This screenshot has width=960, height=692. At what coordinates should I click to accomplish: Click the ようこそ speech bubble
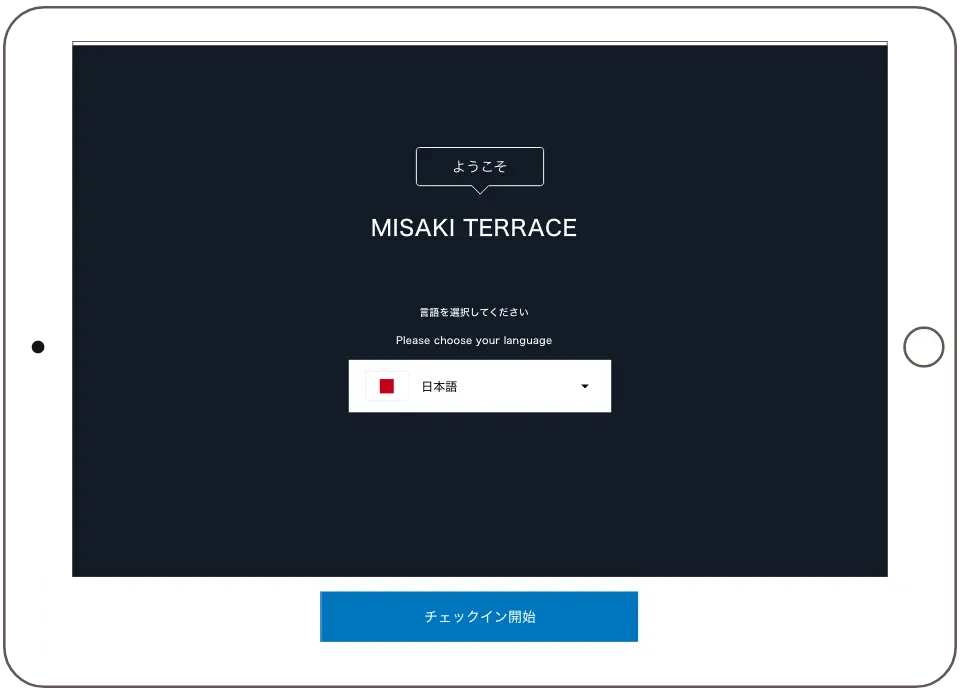tap(480, 166)
